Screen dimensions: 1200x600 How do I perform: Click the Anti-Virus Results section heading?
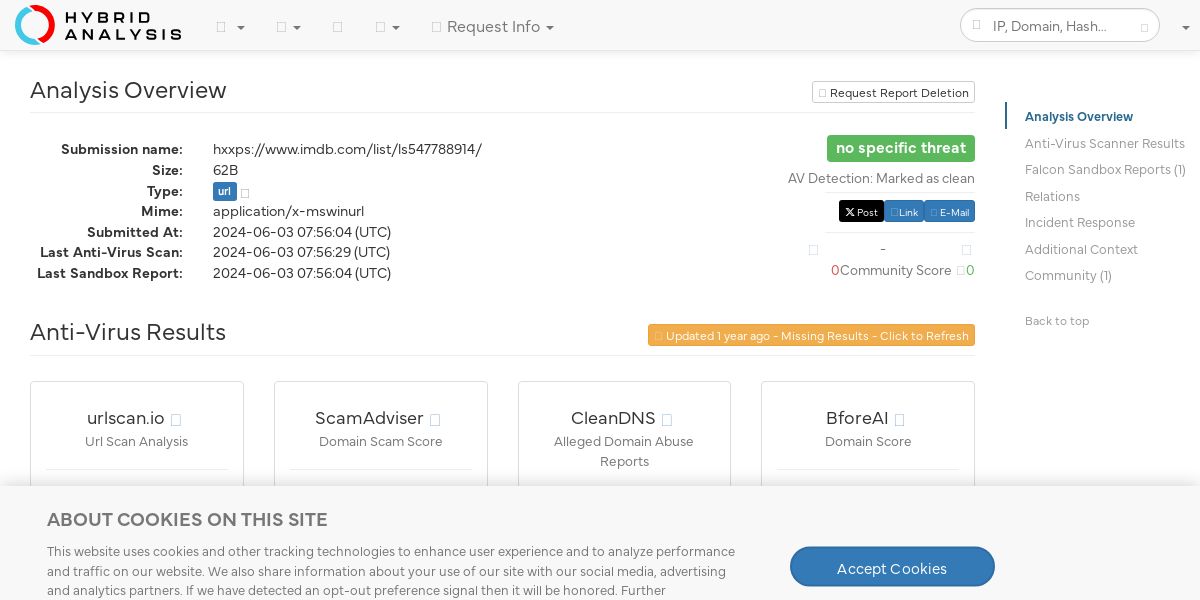128,332
